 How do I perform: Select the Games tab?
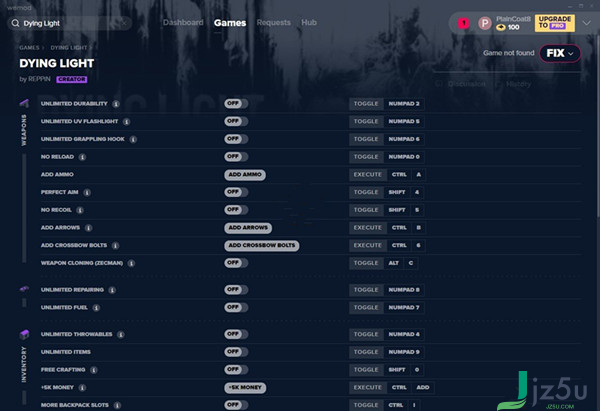[230, 23]
